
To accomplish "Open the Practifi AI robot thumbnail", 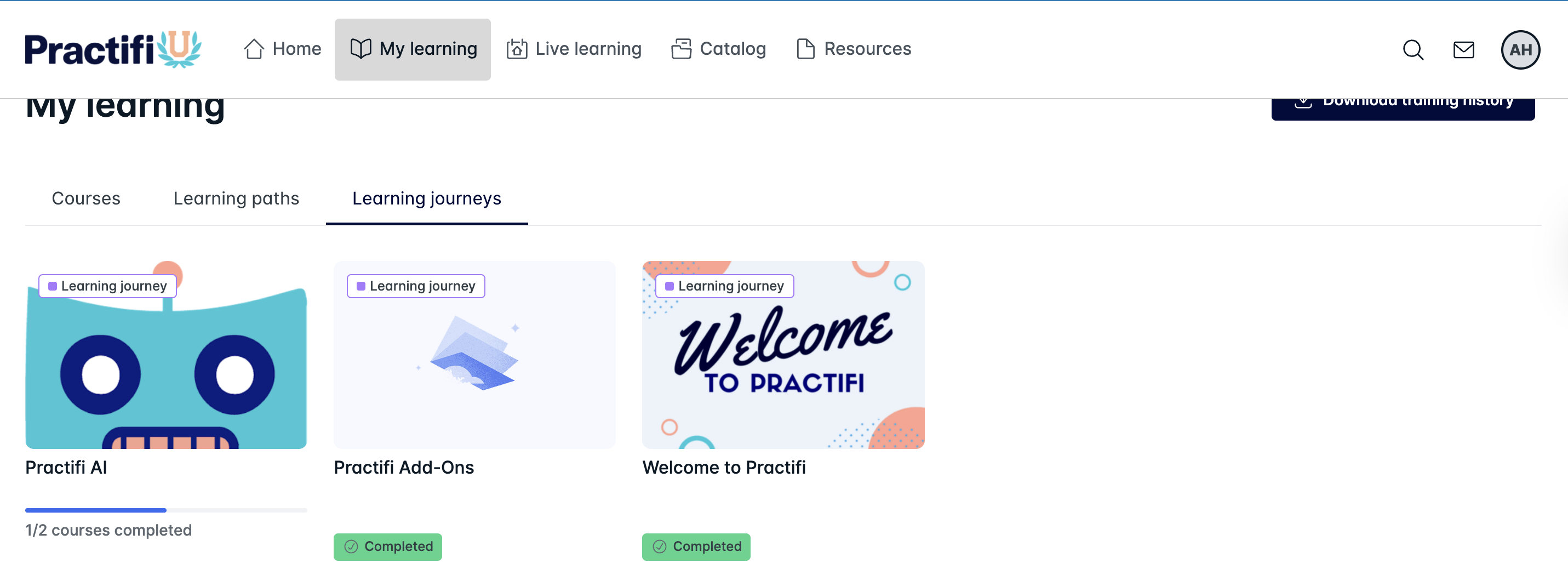I will 166,355.
